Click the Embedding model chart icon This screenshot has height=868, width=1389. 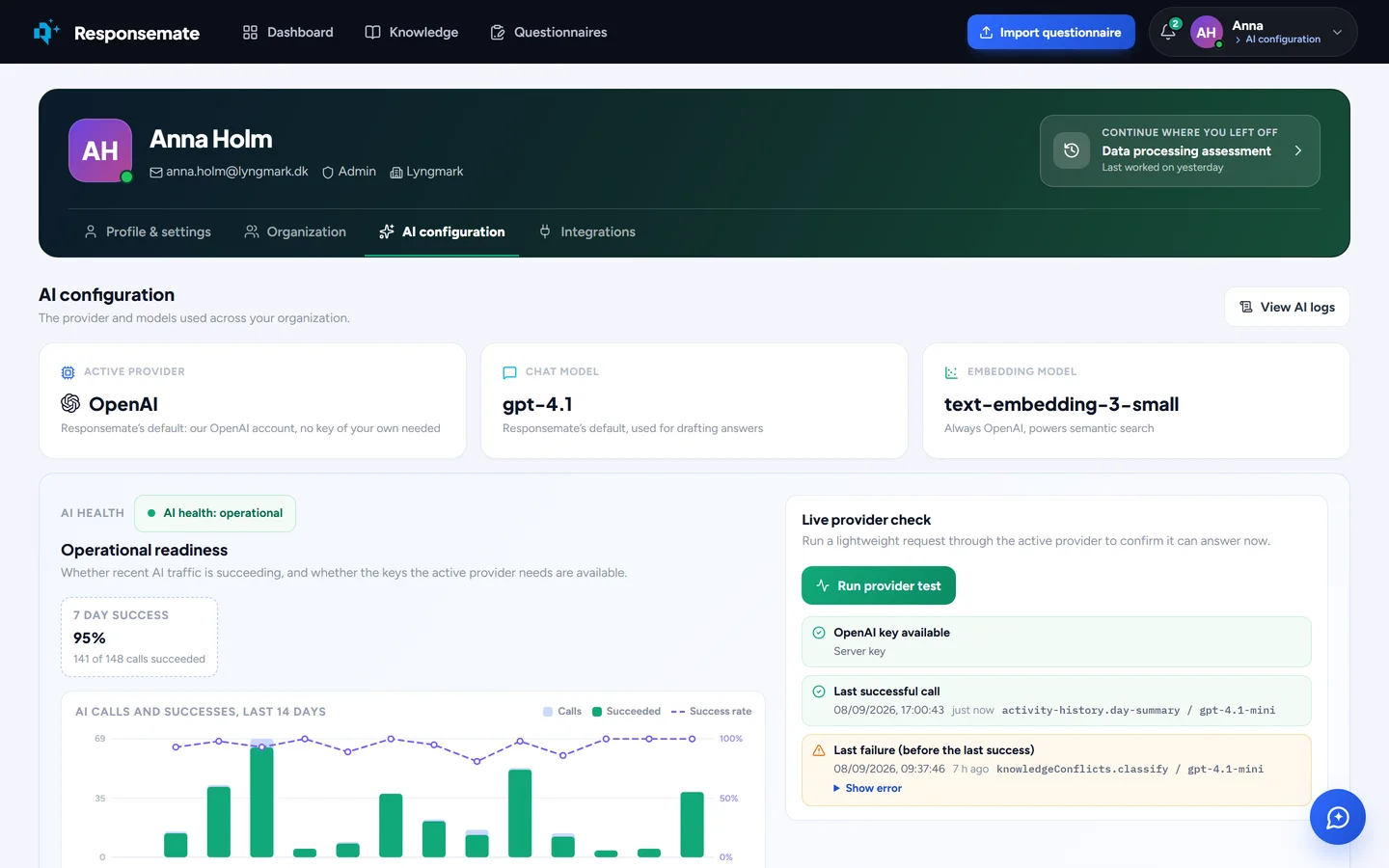click(x=951, y=372)
